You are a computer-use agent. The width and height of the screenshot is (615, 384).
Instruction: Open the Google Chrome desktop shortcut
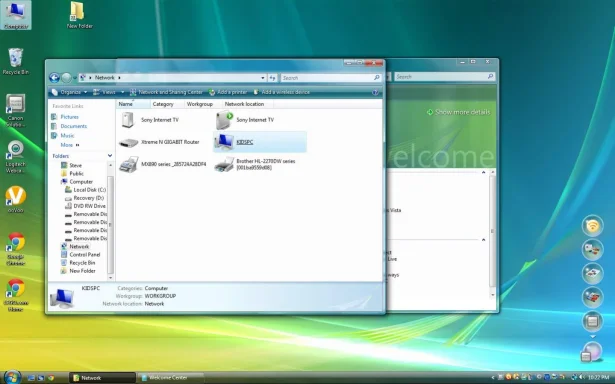coord(16,249)
